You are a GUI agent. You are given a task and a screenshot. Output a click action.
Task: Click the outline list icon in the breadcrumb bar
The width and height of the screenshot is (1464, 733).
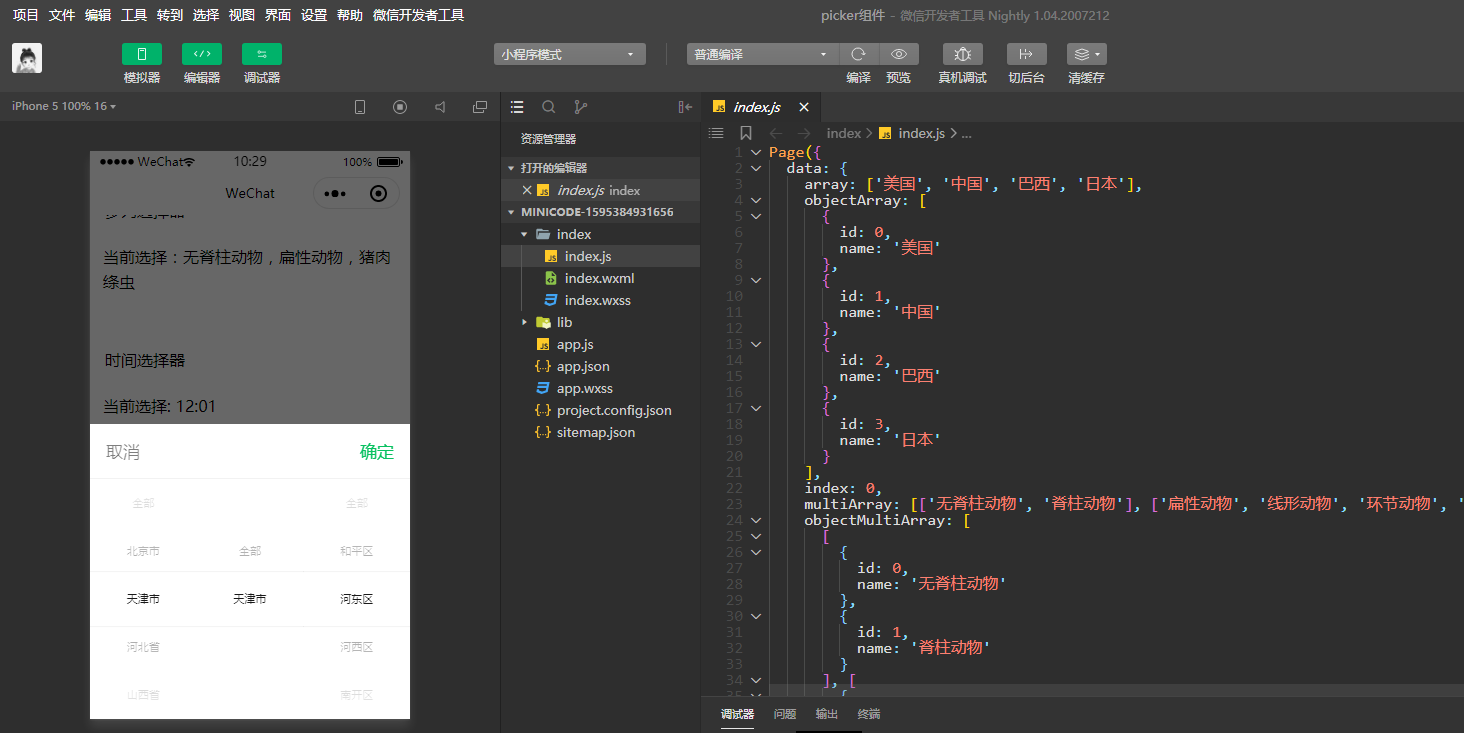[715, 133]
